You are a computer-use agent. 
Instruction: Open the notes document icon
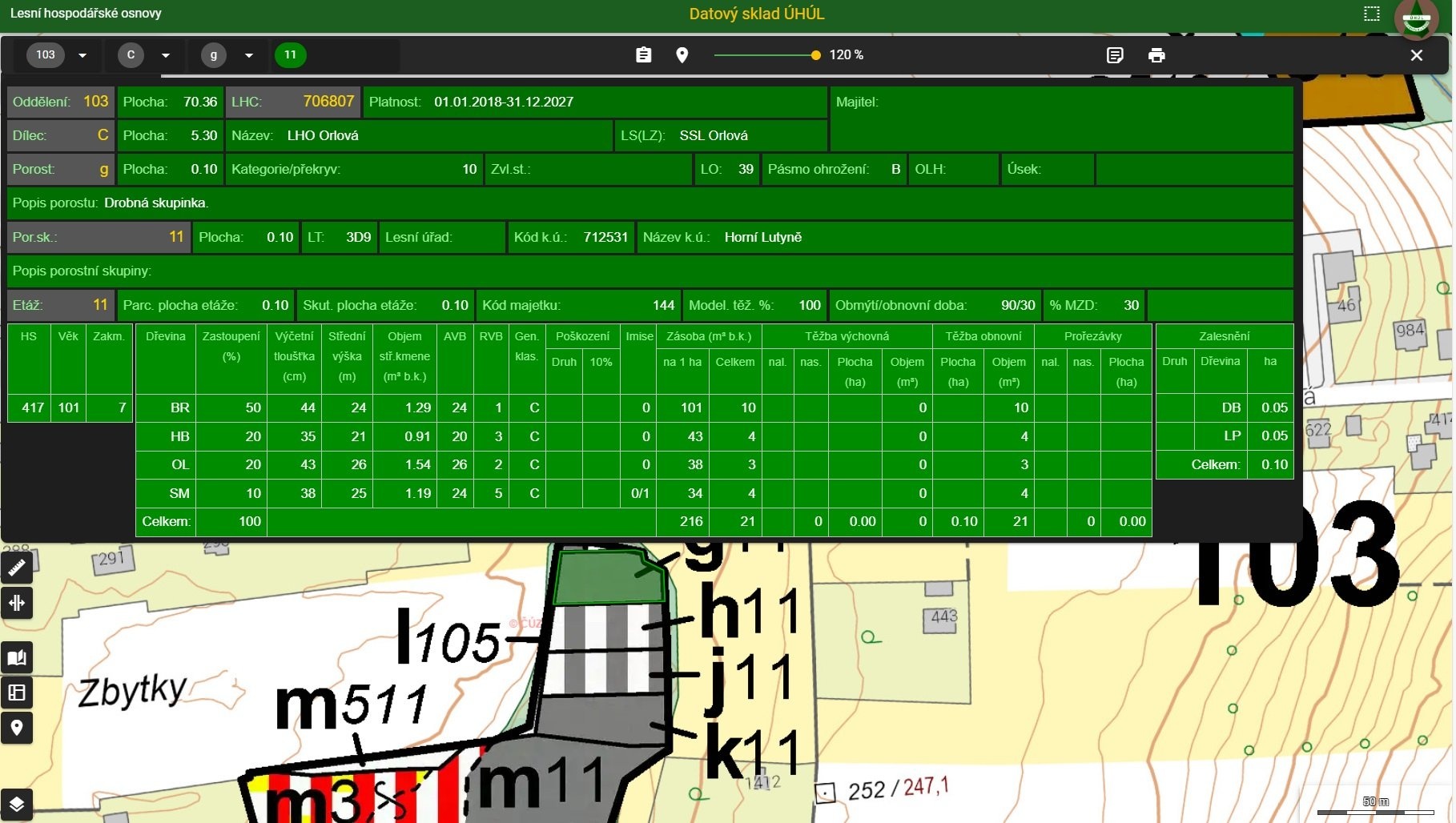(1114, 55)
